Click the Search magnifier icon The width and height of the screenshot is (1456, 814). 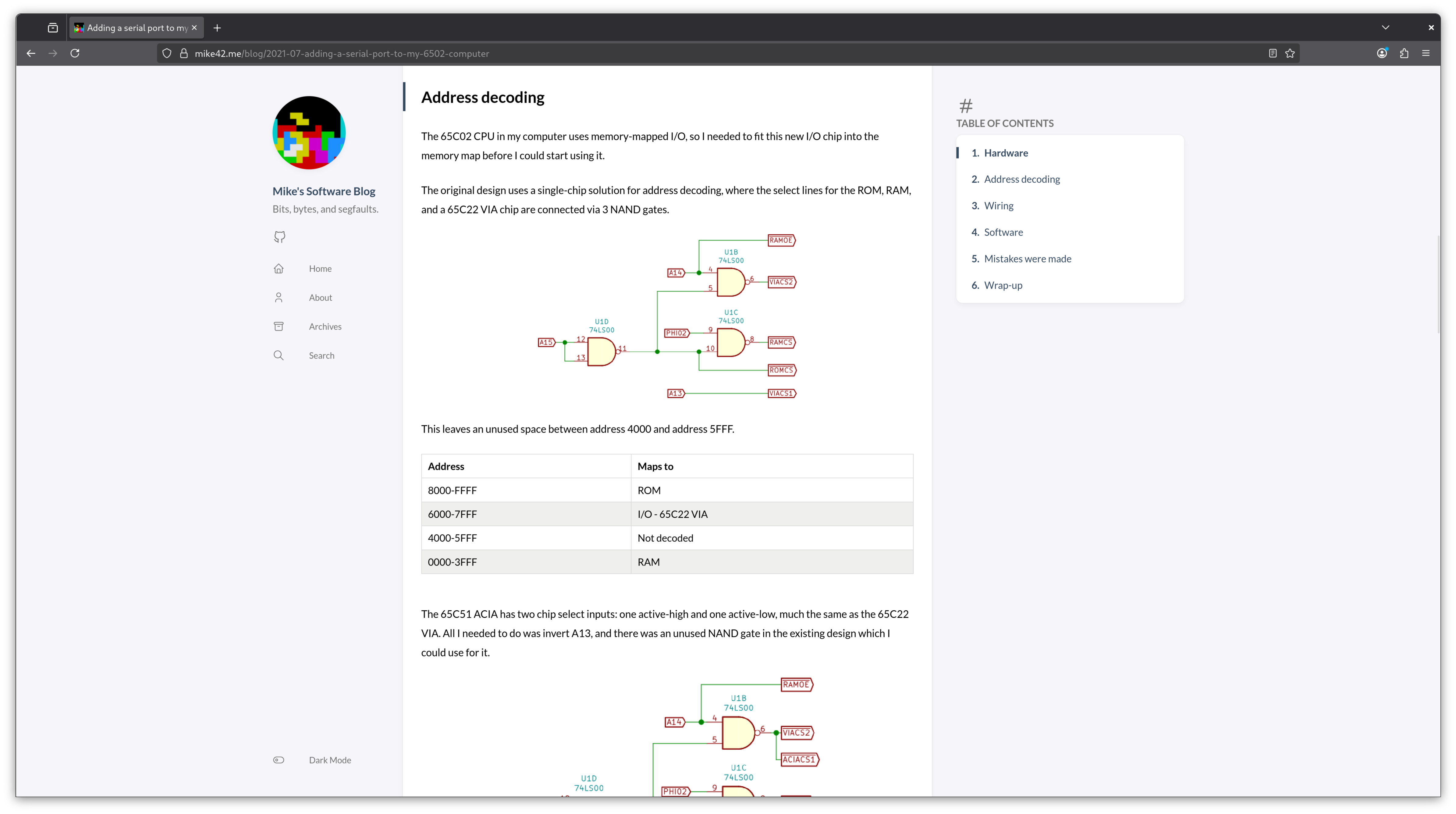coord(279,355)
